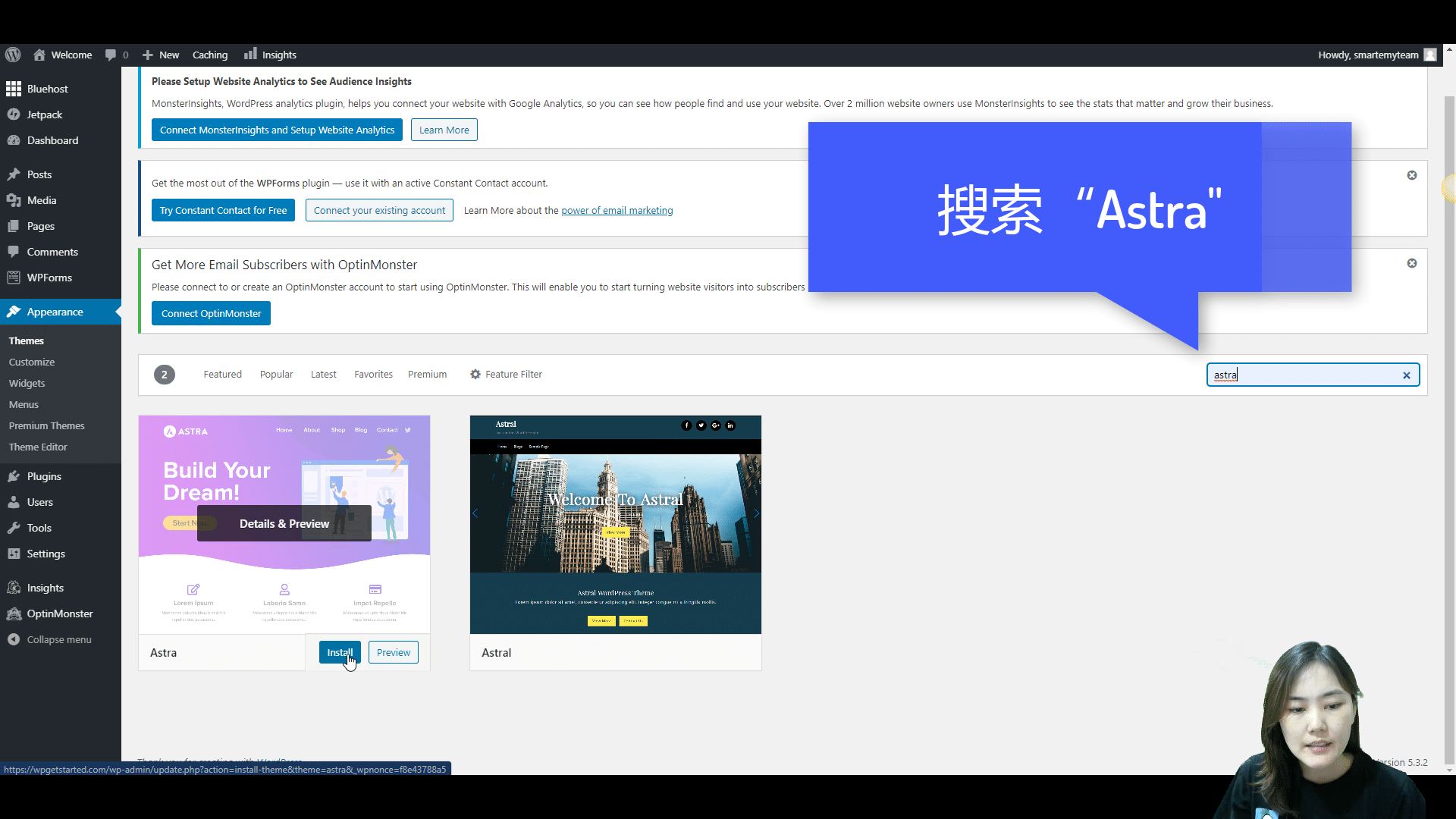Viewport: 1456px width, 819px height.
Task: Clear the astra search field
Action: 1407,375
